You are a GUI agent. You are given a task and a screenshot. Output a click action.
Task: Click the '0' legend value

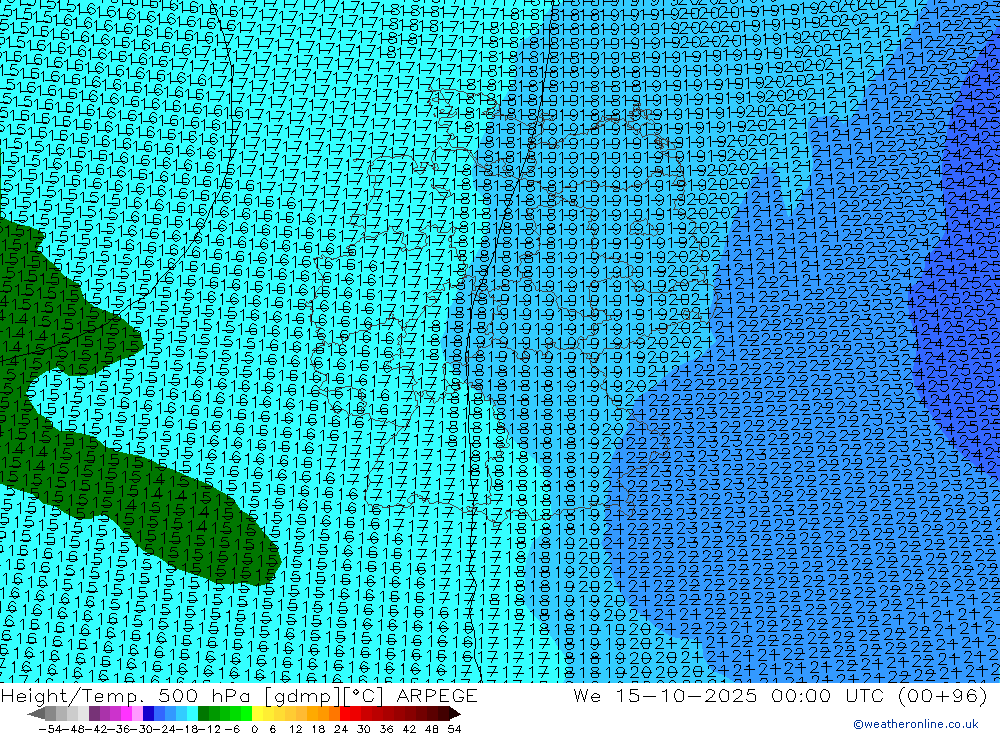254,729
